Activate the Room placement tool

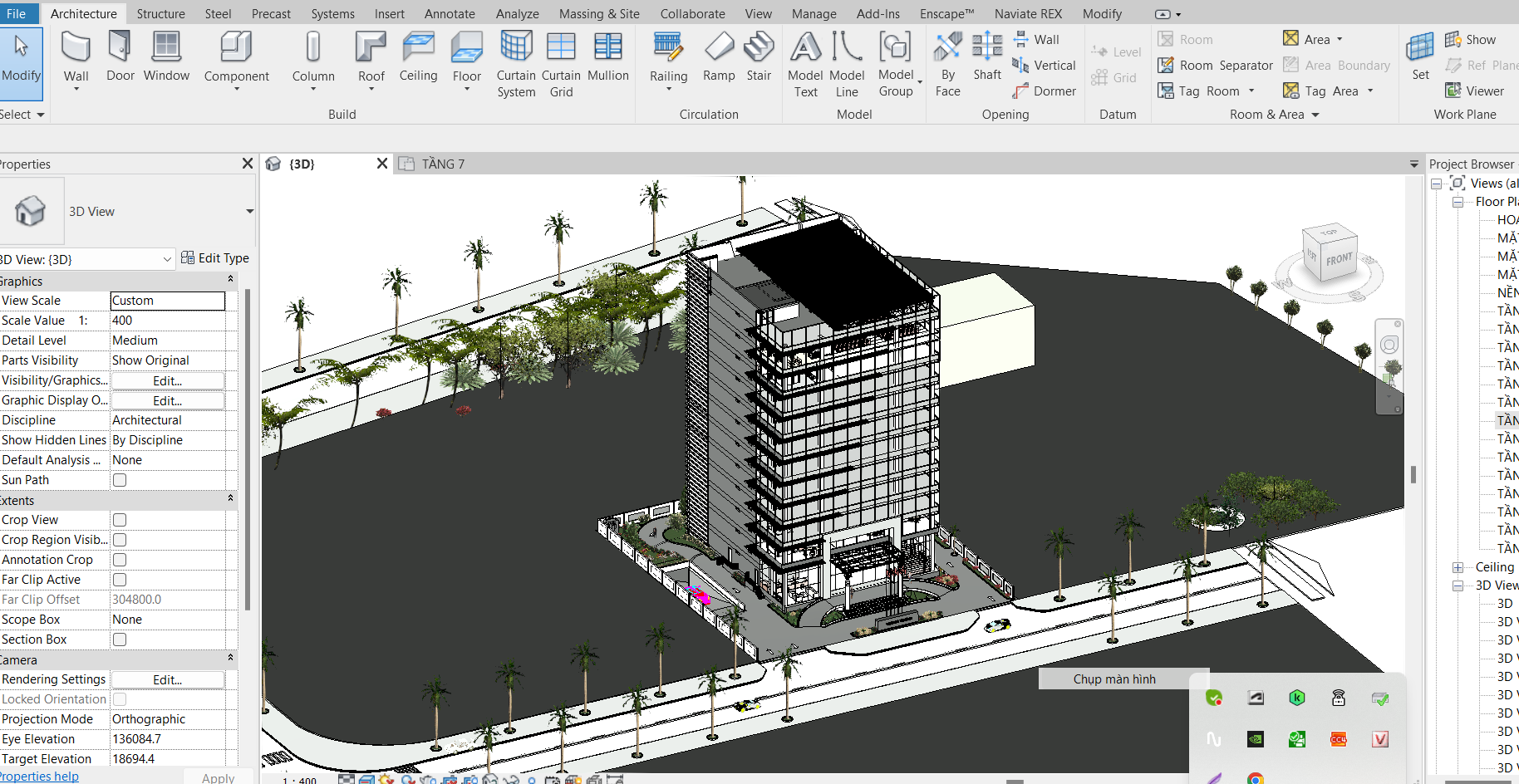click(x=1197, y=38)
